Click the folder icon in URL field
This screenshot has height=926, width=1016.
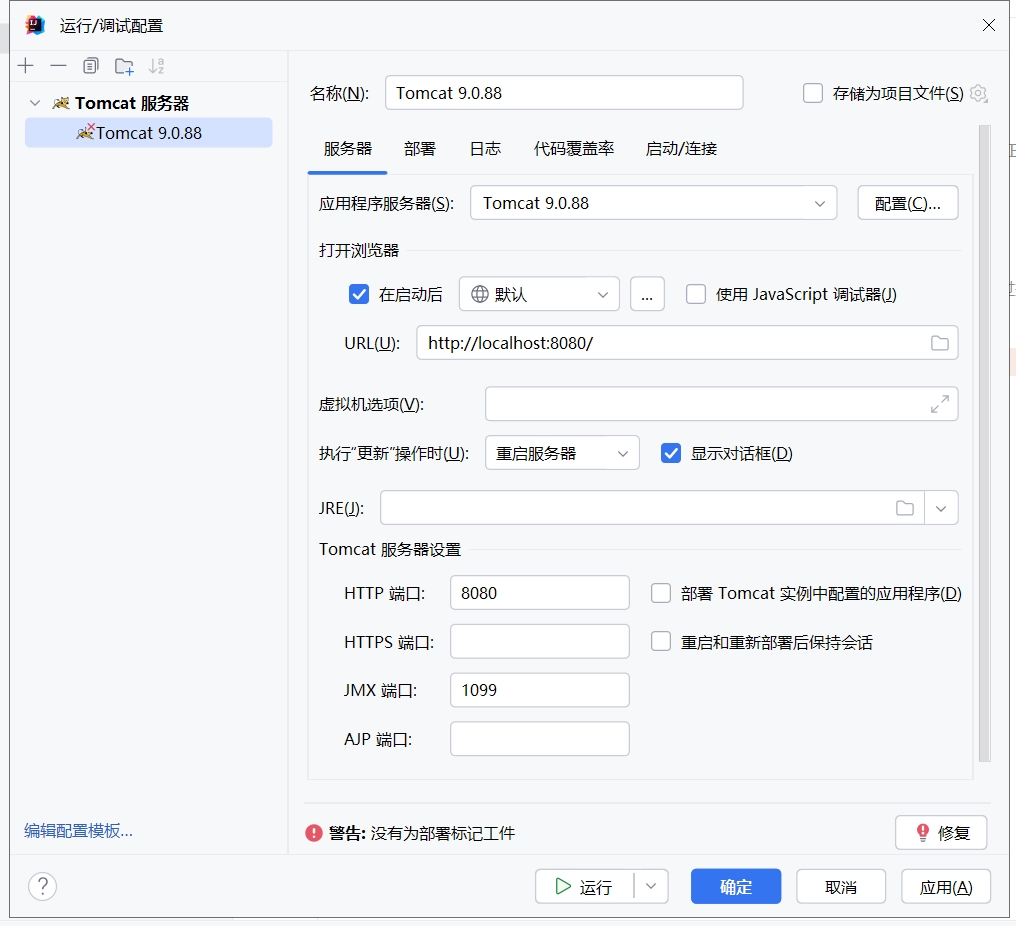click(939, 343)
